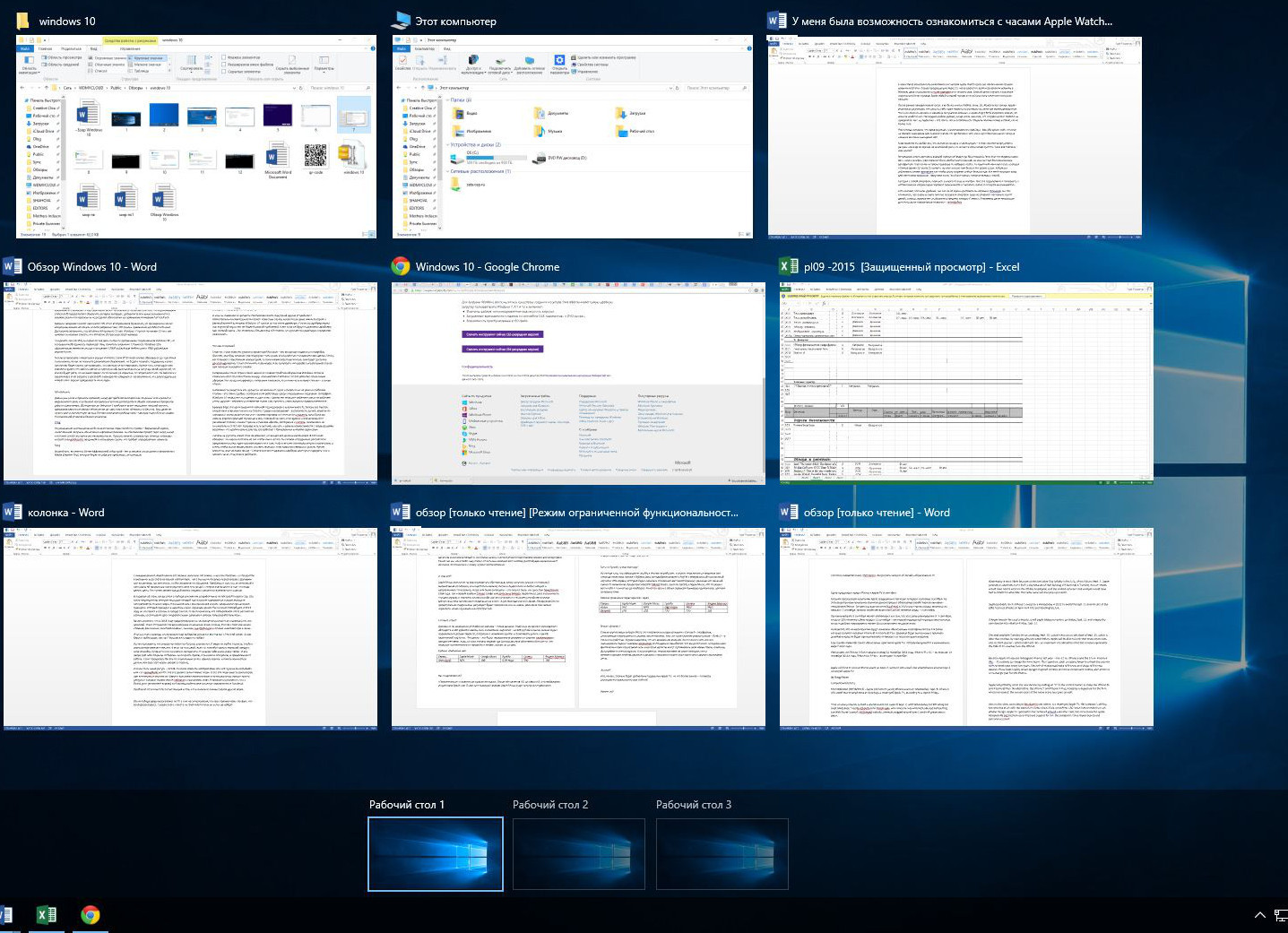Click the 'Этот компьютер' computer icon
This screenshot has height=933, width=1288.
tap(401, 21)
